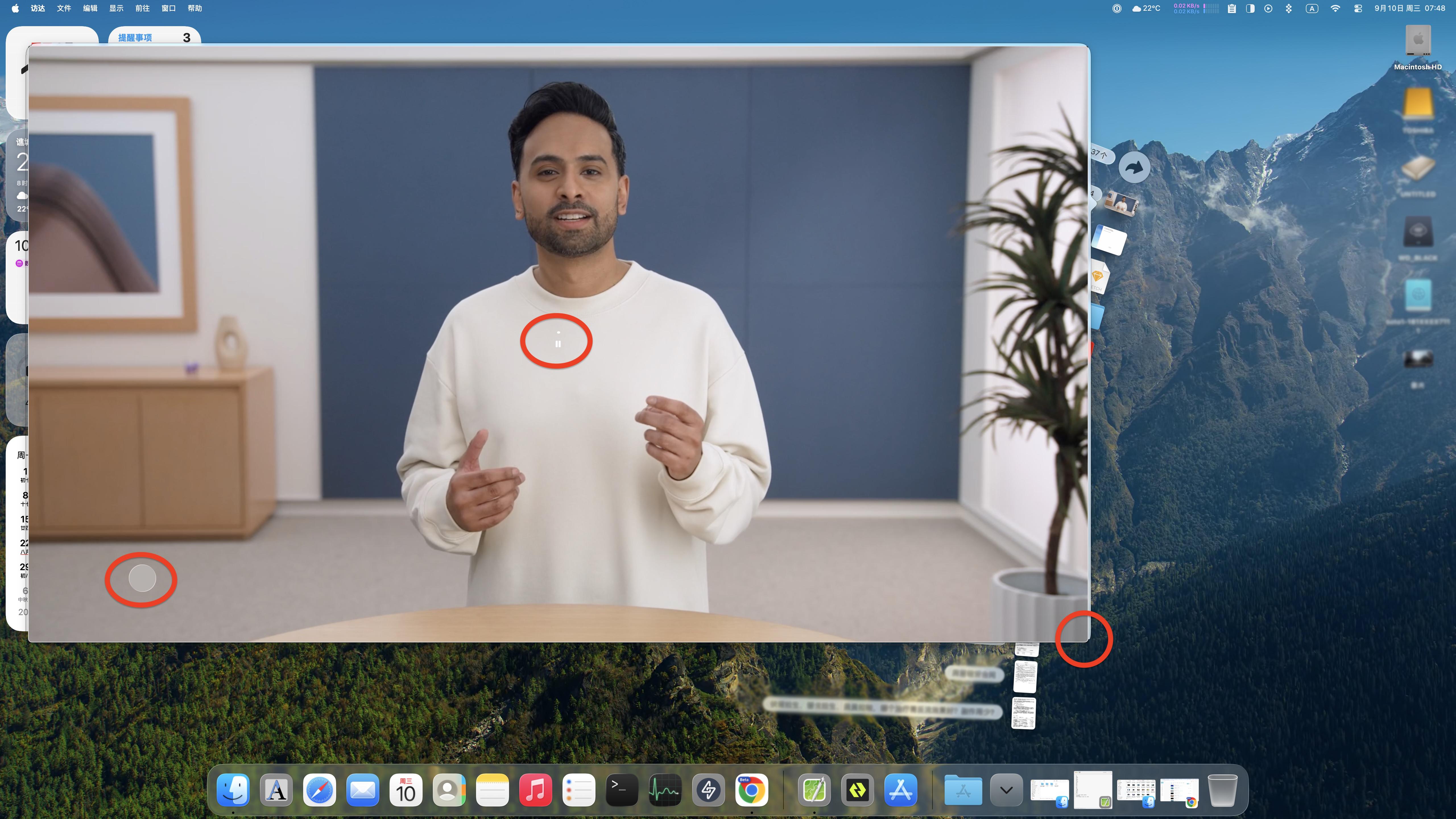Image resolution: width=1456 pixels, height=819 pixels.
Task: Click the 提醒事项 widget title
Action: [x=135, y=37]
